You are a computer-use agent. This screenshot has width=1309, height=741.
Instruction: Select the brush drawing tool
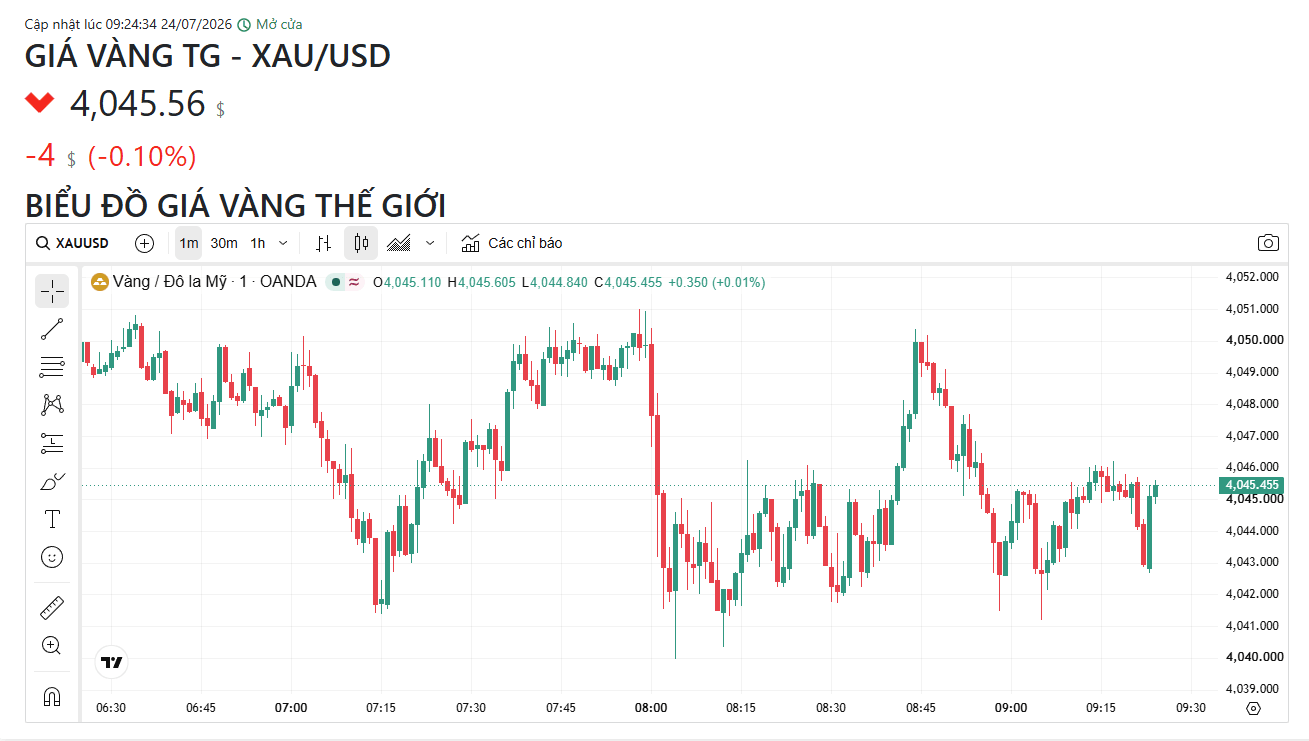click(52, 481)
